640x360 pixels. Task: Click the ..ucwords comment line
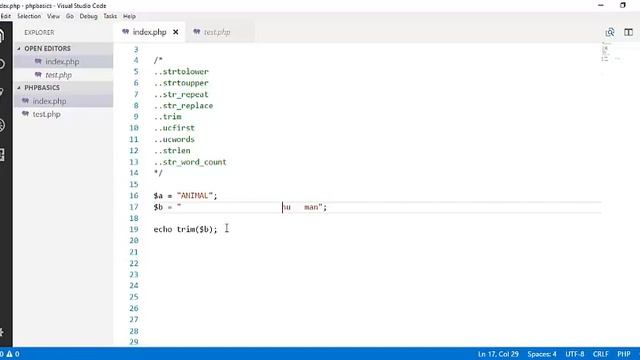pyautogui.click(x=174, y=139)
